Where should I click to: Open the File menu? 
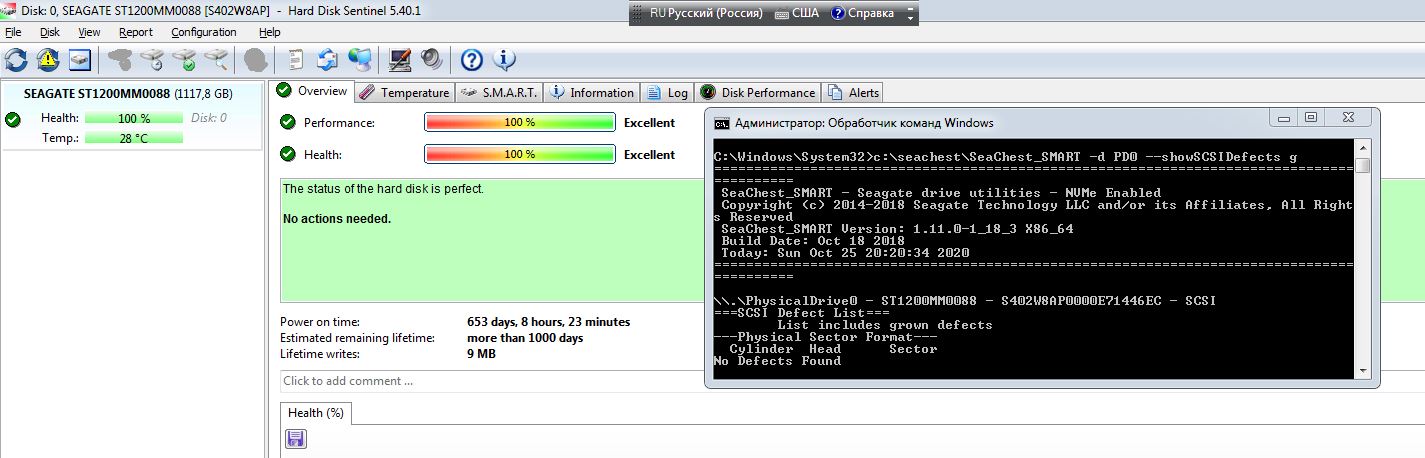point(13,32)
